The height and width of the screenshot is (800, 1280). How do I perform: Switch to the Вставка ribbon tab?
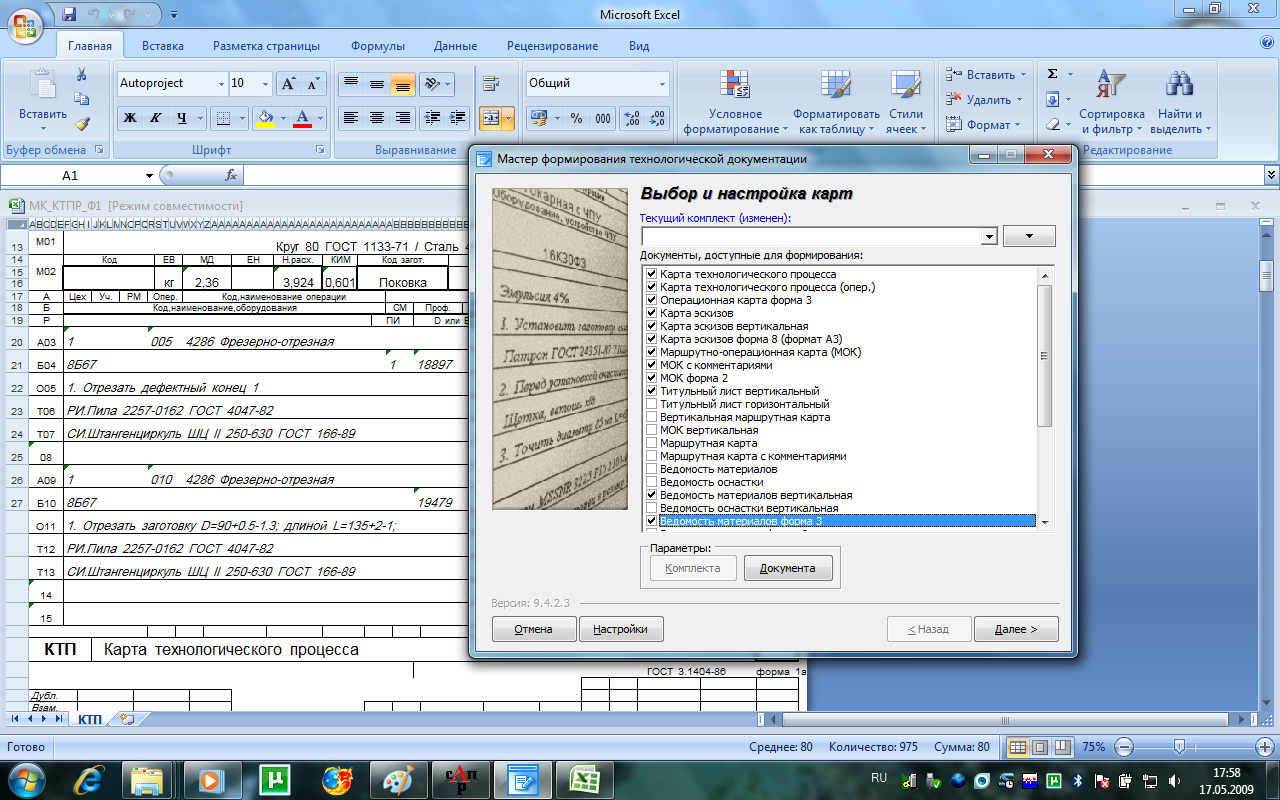(162, 46)
